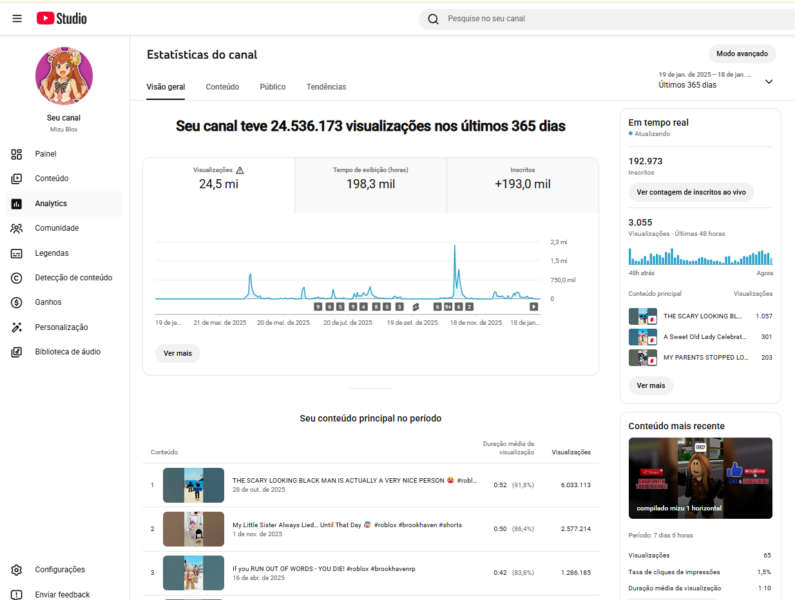The width and height of the screenshot is (795, 600).
Task: Go to the Conteúdo sidebar item
Action: (x=64, y=179)
